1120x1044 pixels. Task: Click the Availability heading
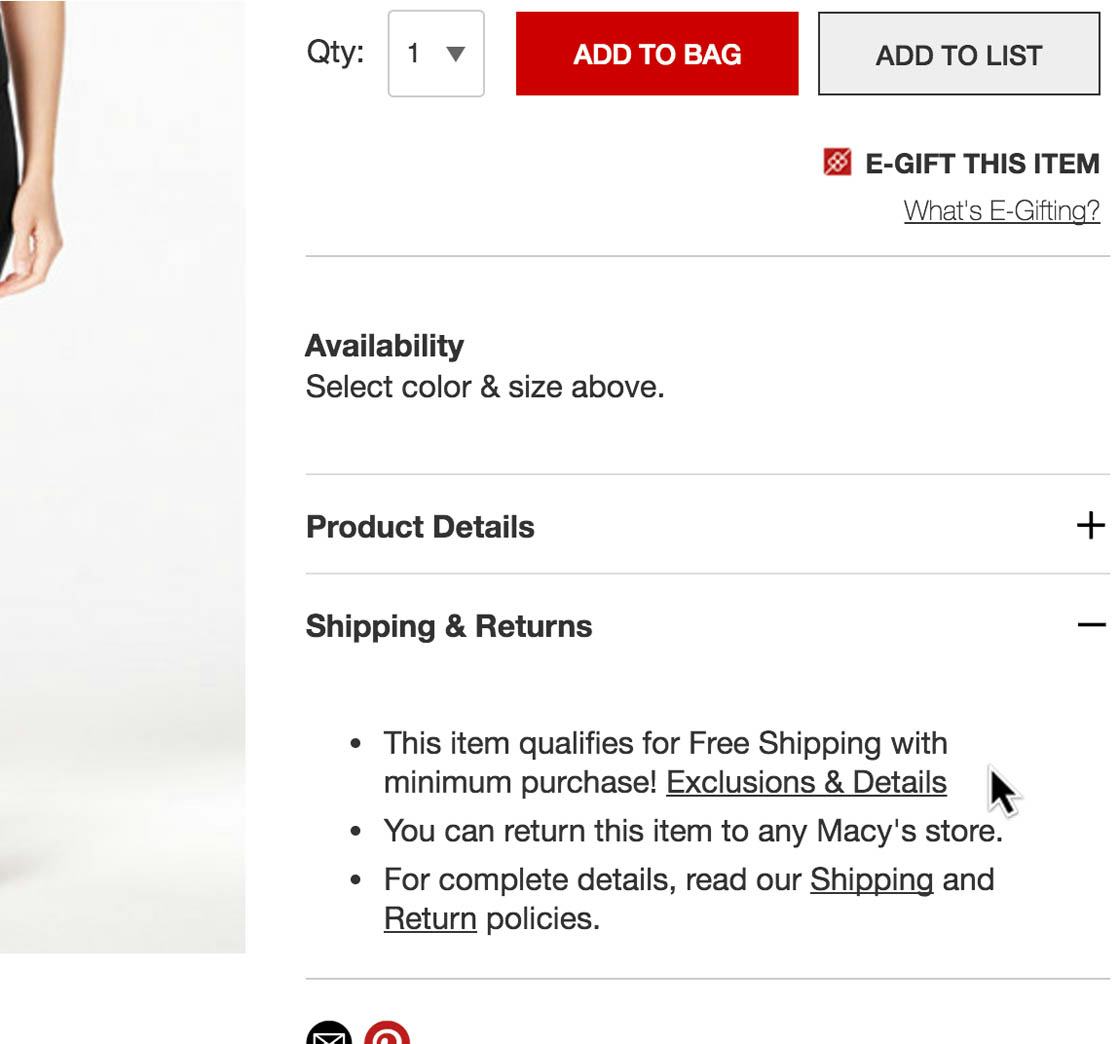coord(384,346)
